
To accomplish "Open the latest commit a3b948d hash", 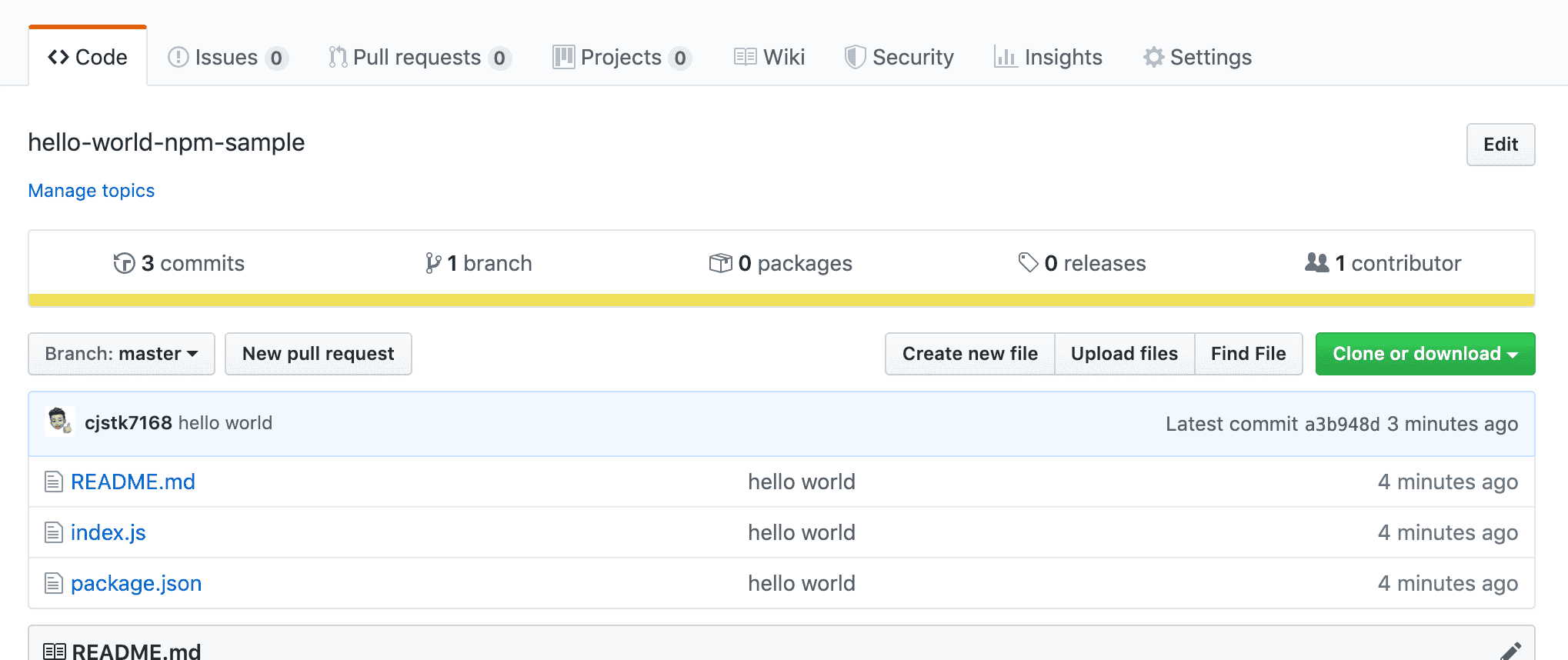I will pos(1342,424).
